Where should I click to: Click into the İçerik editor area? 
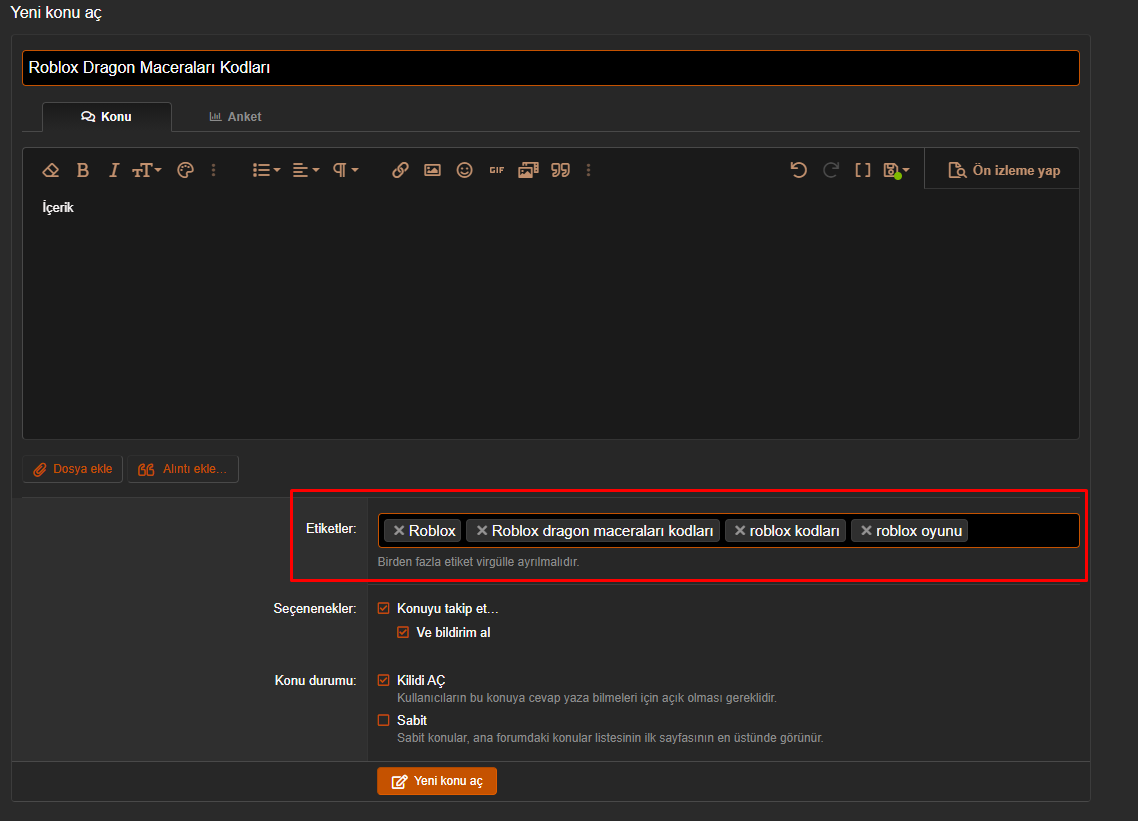point(551,314)
